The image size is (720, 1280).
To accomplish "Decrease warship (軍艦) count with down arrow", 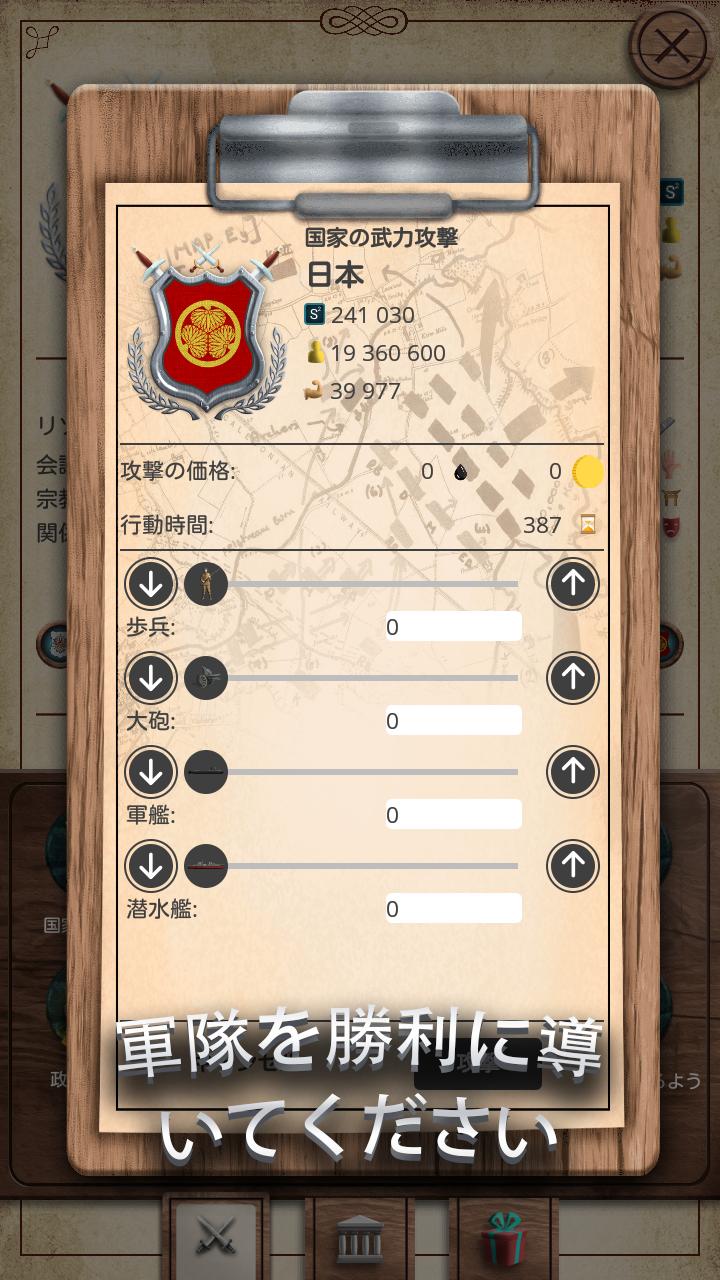I will (x=151, y=772).
